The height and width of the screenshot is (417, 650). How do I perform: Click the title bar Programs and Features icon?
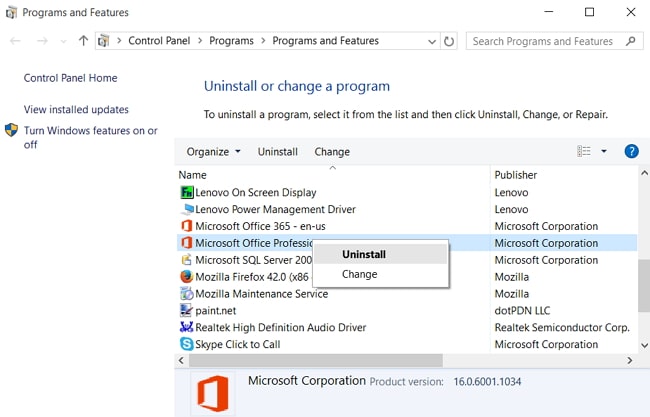[x=11, y=12]
